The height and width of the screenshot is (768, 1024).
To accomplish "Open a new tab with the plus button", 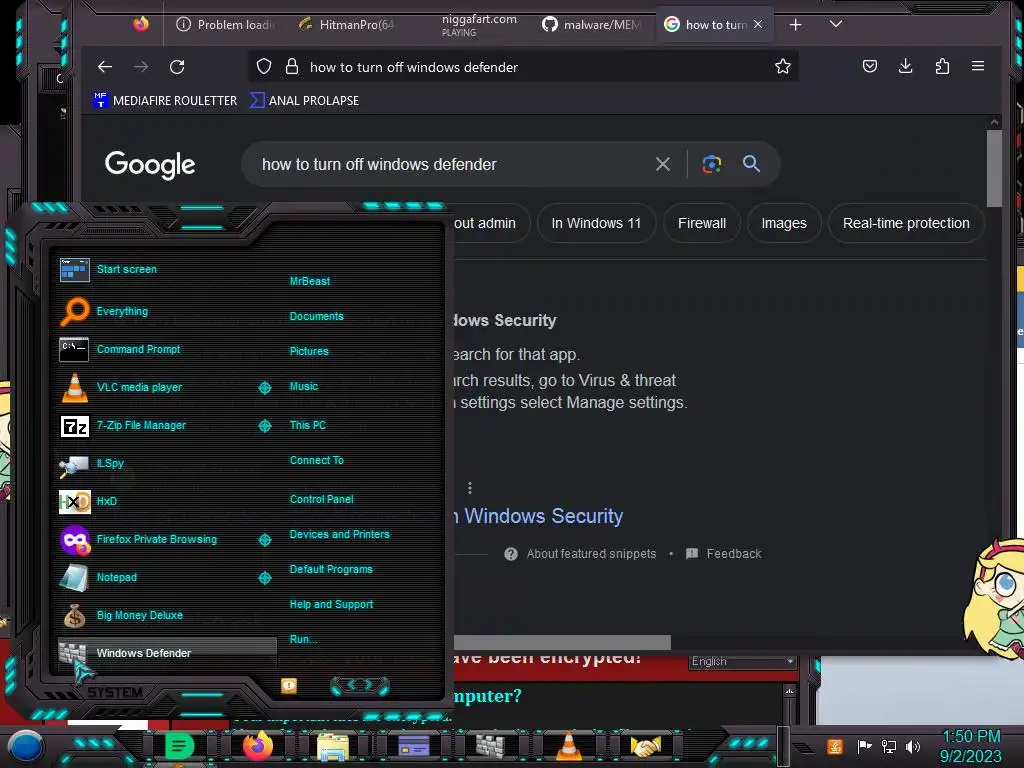I will (x=795, y=25).
